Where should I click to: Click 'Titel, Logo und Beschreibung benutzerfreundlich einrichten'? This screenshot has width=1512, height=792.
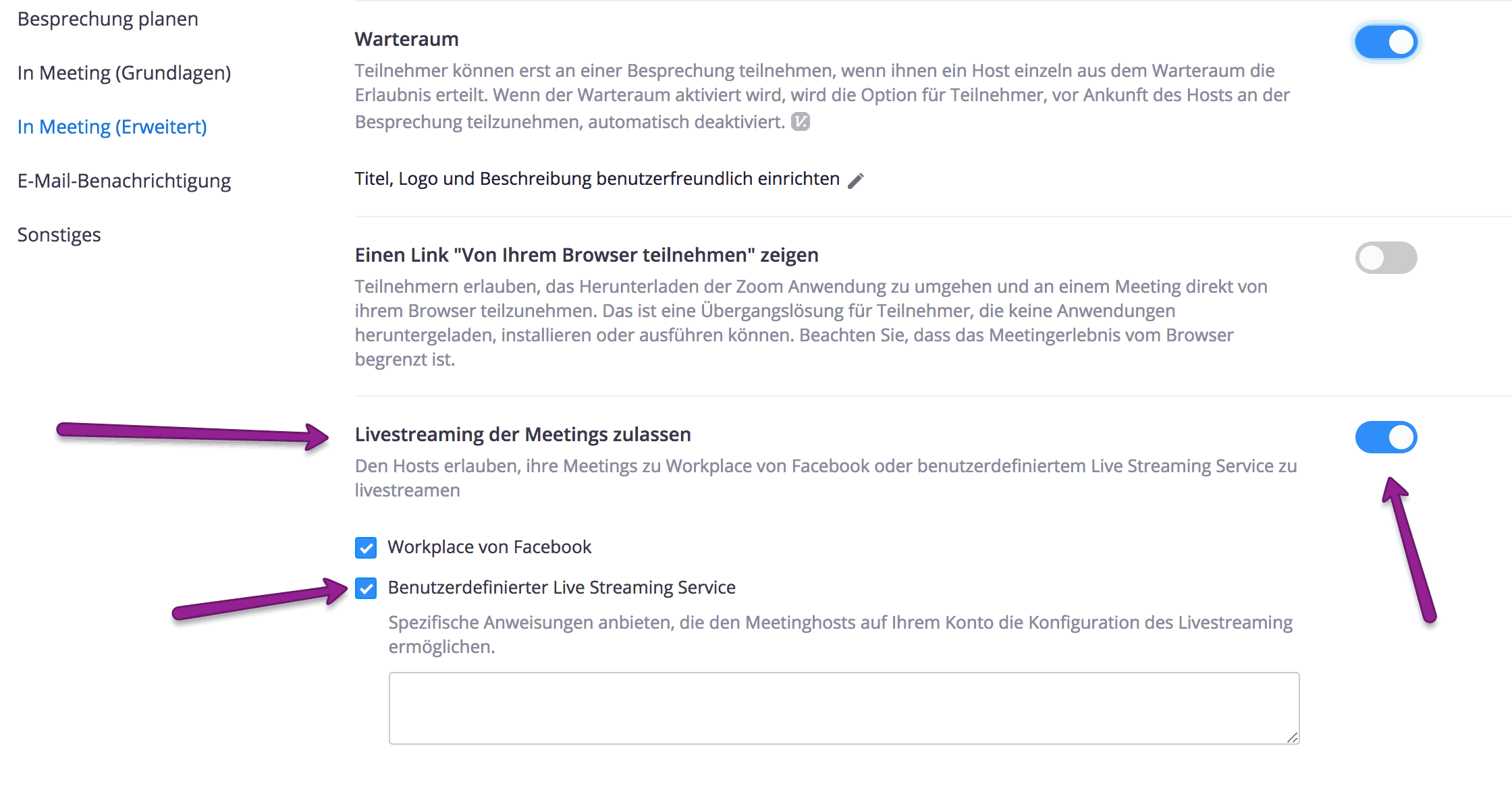597,178
